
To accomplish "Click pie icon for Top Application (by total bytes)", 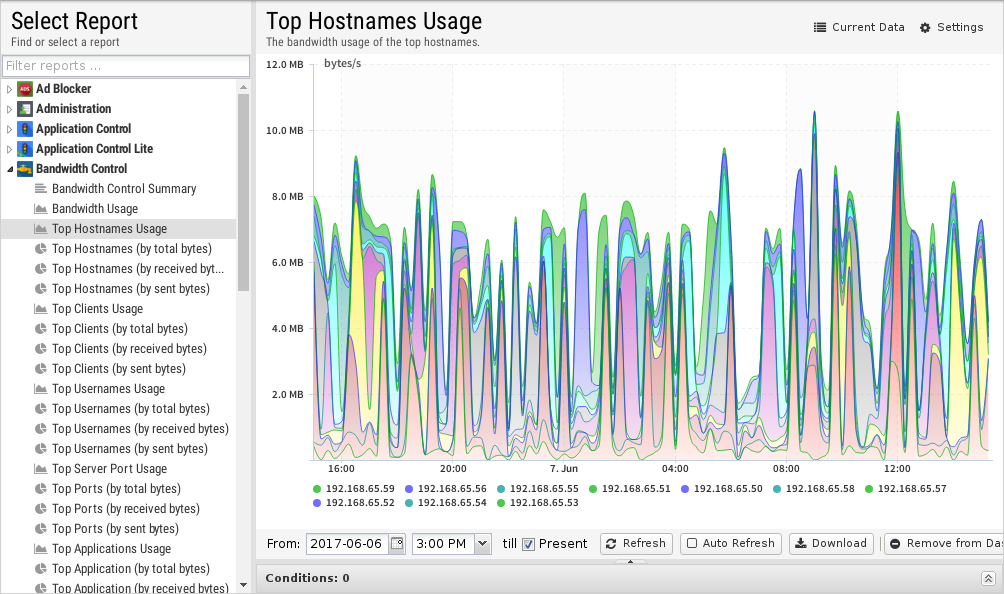I will tap(40, 568).
